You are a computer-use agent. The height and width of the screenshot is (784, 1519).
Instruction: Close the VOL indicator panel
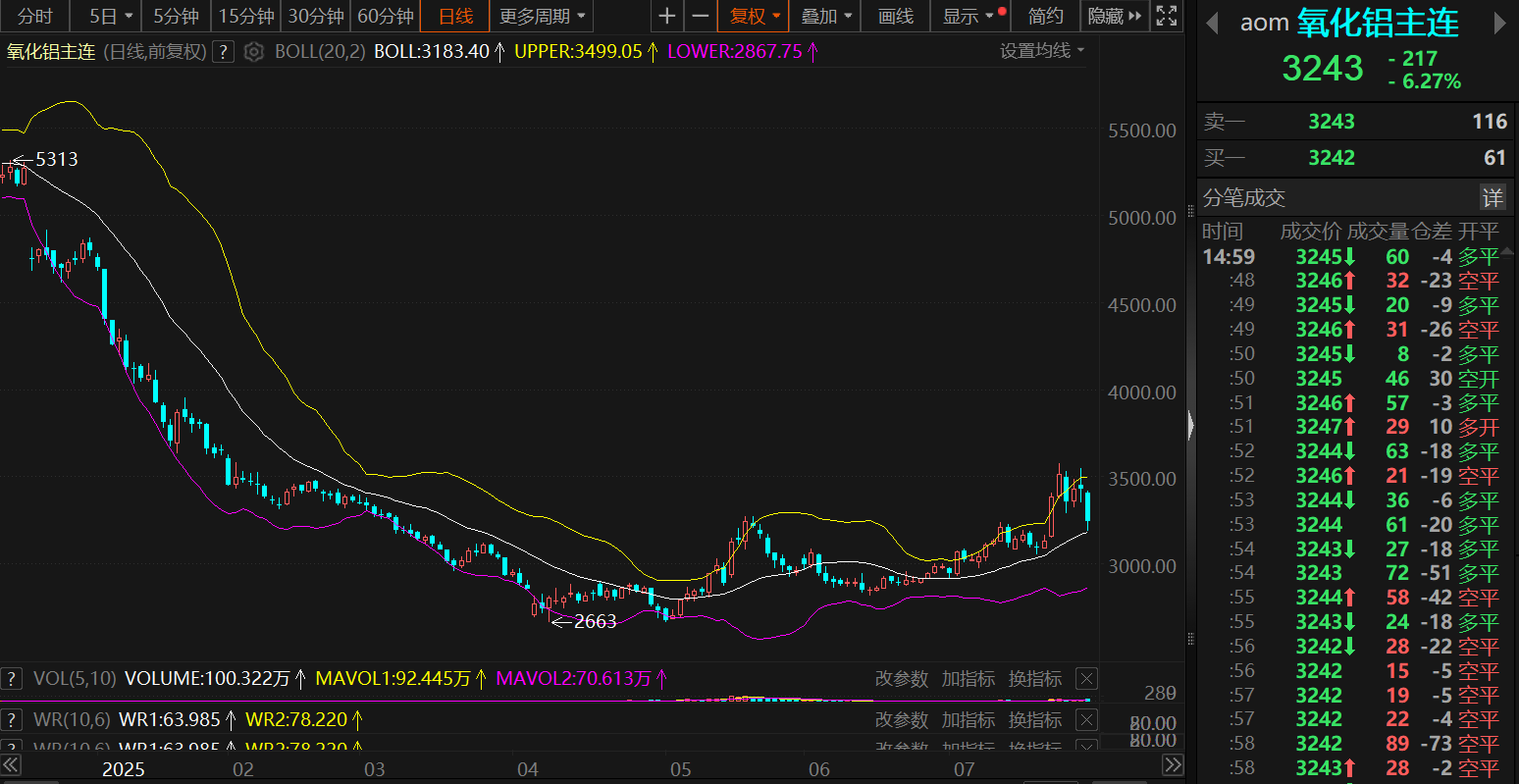pos(1086,678)
